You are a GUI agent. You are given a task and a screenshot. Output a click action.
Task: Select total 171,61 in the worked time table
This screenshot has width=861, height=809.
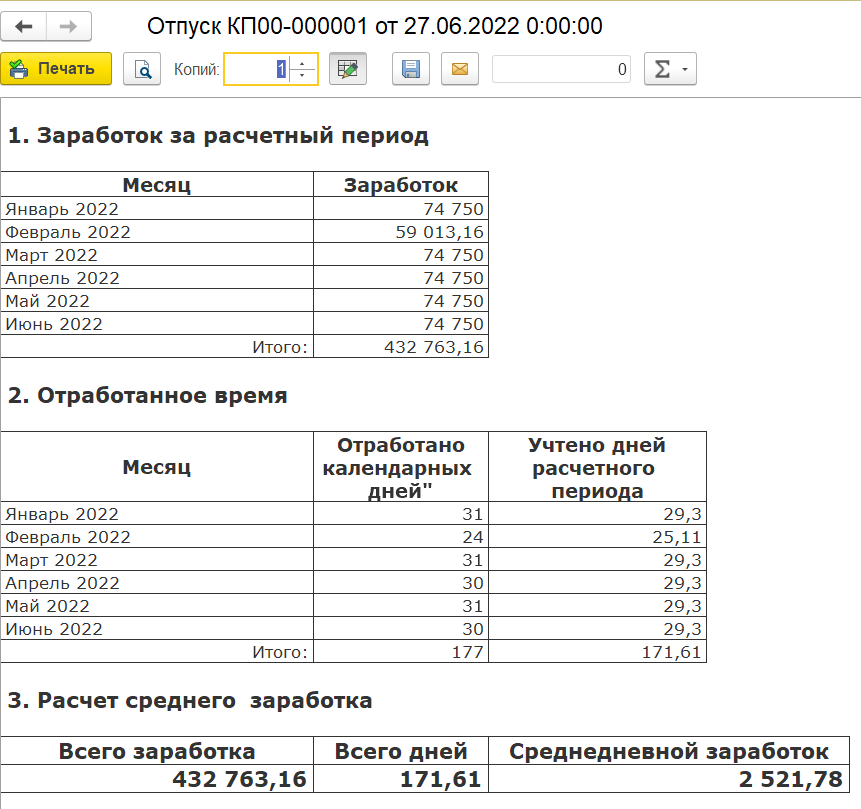(x=597, y=651)
